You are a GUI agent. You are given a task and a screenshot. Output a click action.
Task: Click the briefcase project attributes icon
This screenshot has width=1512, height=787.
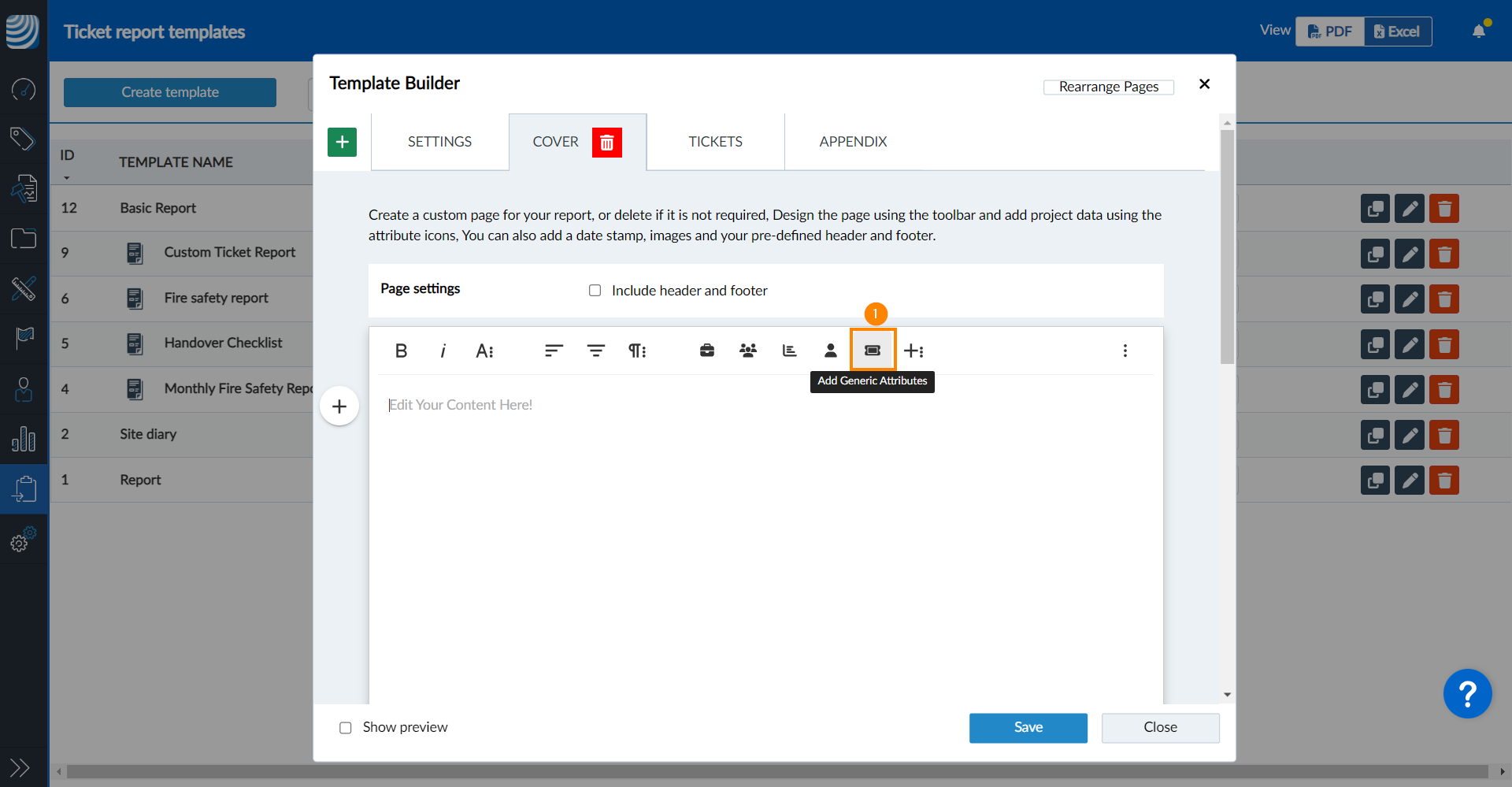(x=707, y=351)
